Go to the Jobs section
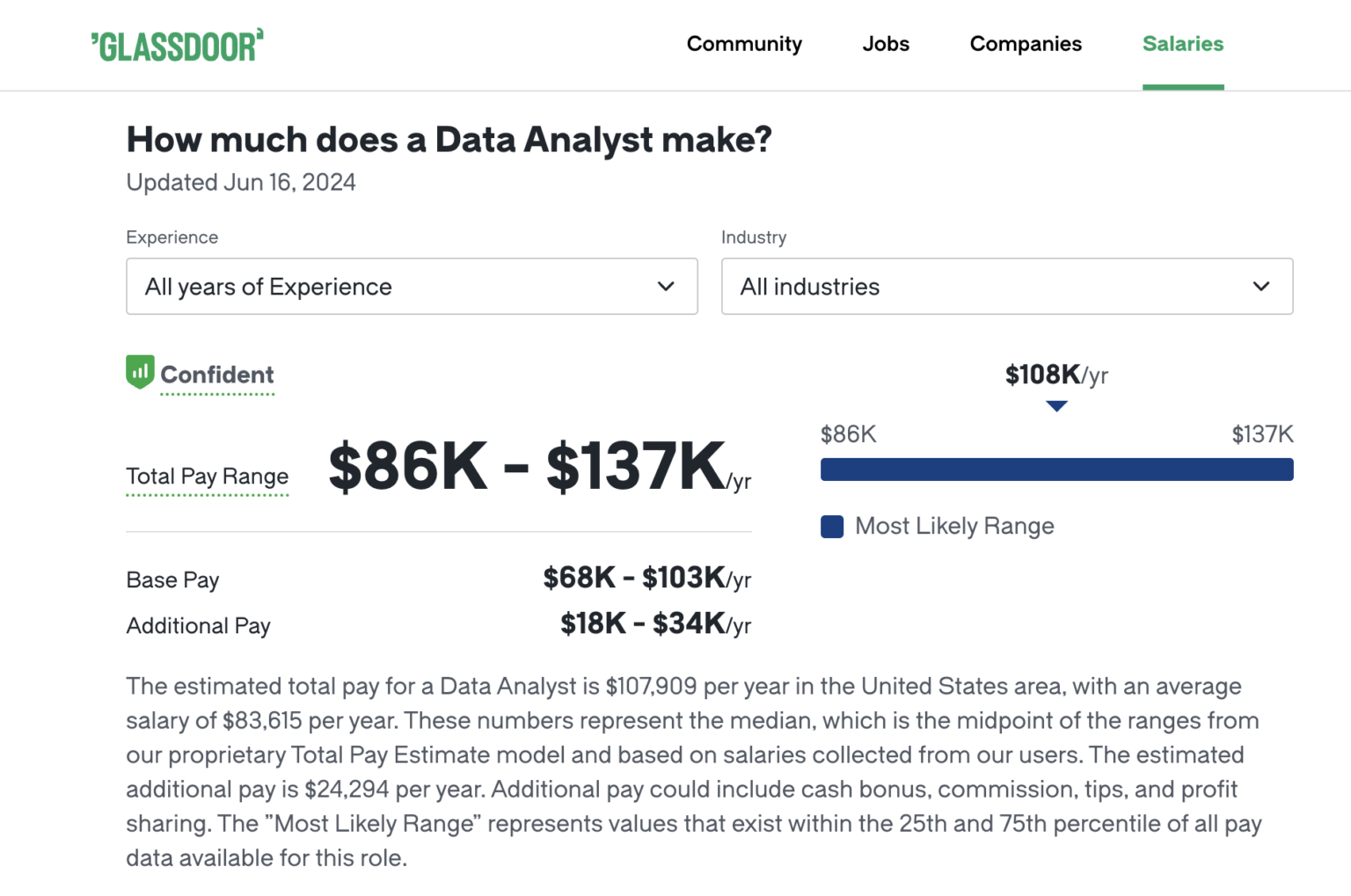 point(885,44)
